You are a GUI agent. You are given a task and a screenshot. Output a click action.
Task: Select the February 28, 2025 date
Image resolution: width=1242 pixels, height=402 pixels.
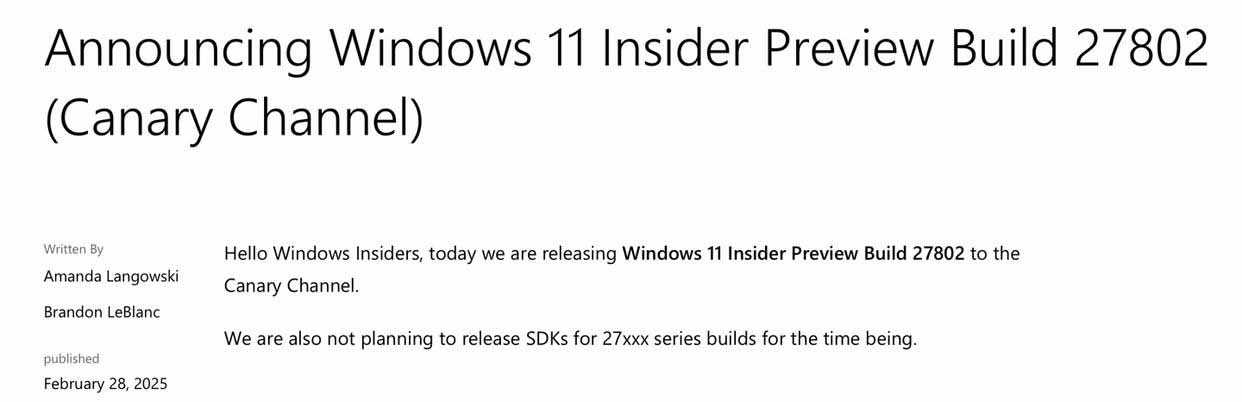(105, 384)
